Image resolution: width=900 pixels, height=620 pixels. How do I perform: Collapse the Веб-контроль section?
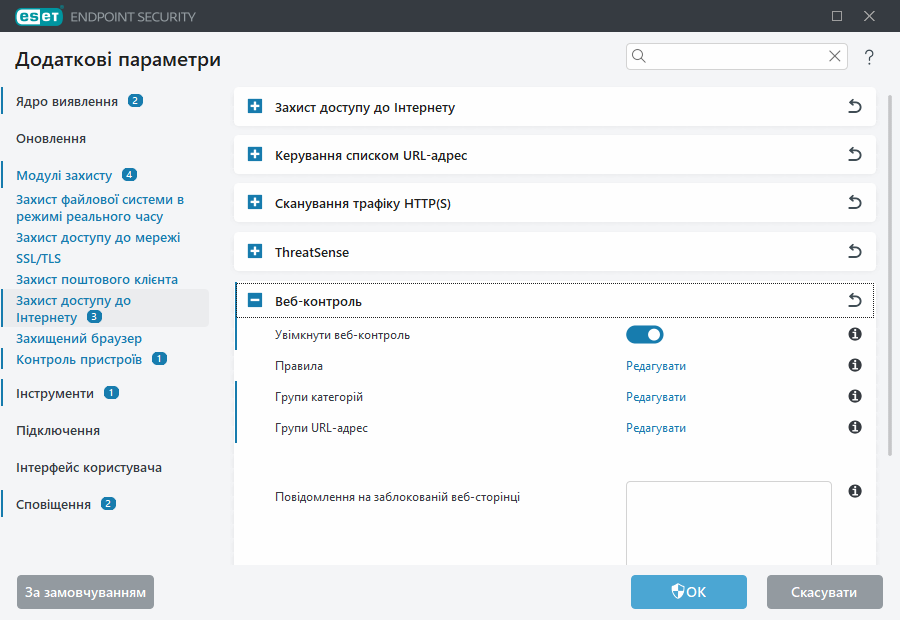click(255, 301)
